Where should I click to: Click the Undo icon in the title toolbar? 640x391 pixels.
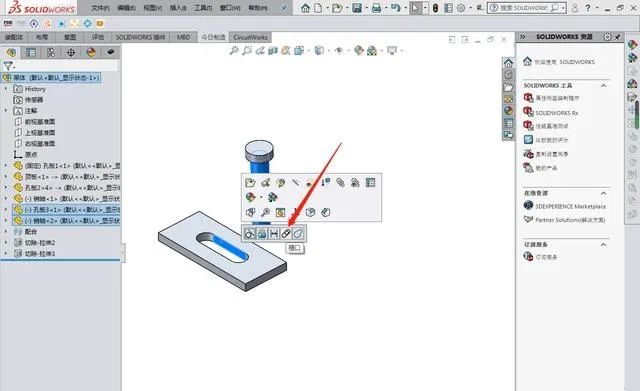(x=395, y=8)
